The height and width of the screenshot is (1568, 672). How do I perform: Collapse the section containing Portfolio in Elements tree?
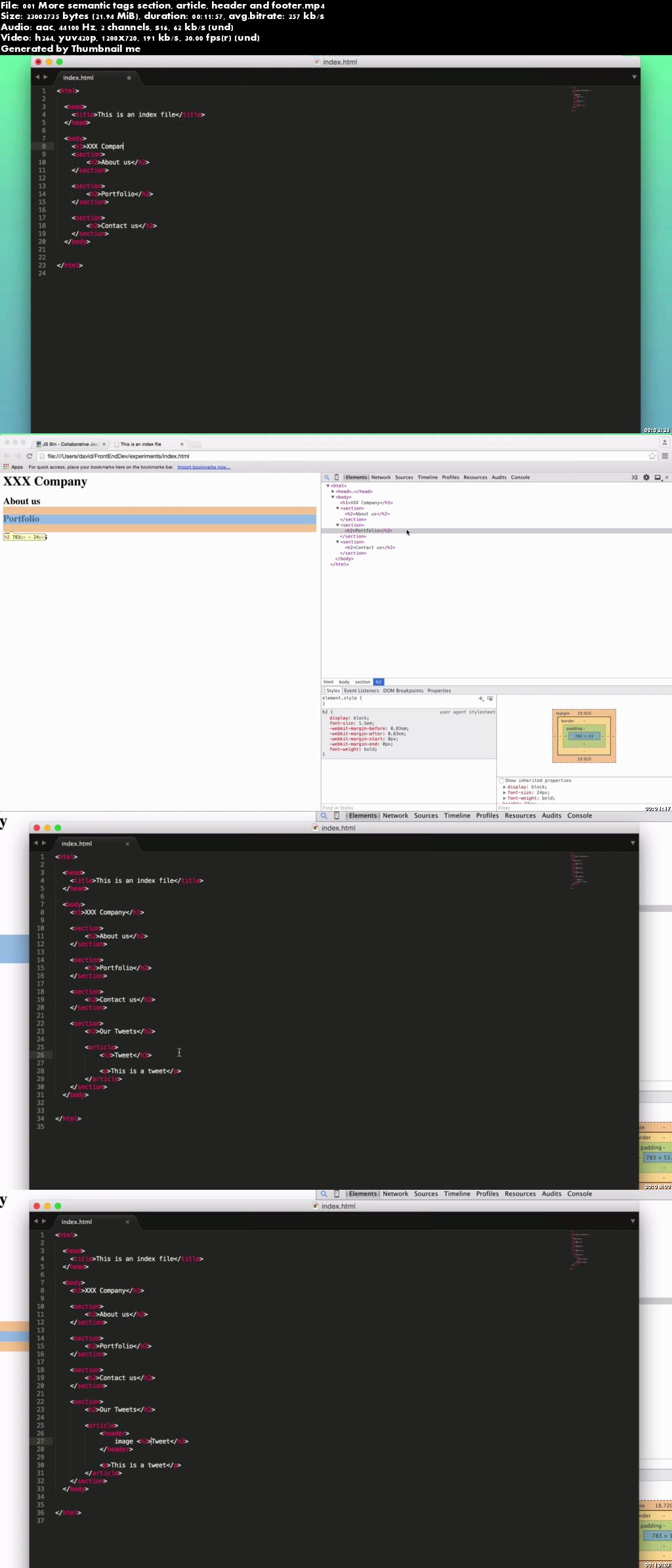pos(337,525)
